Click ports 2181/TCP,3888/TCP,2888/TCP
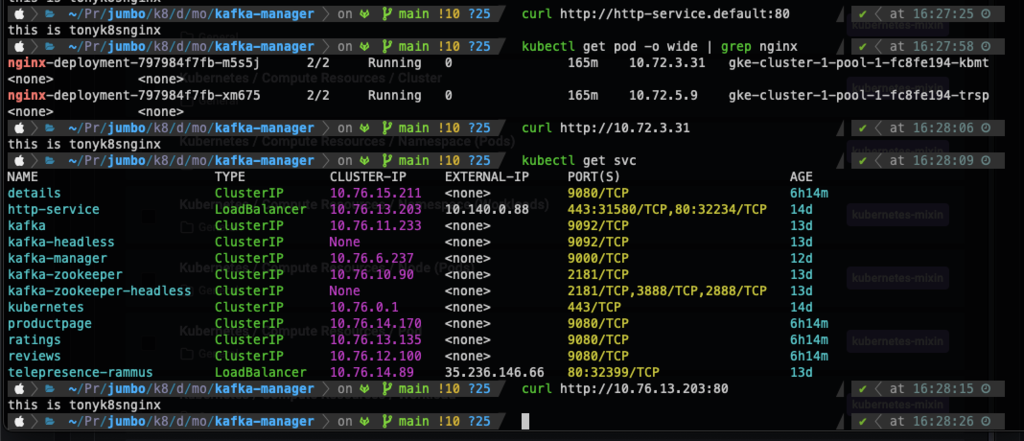This screenshot has height=441, width=1024. tap(667, 291)
